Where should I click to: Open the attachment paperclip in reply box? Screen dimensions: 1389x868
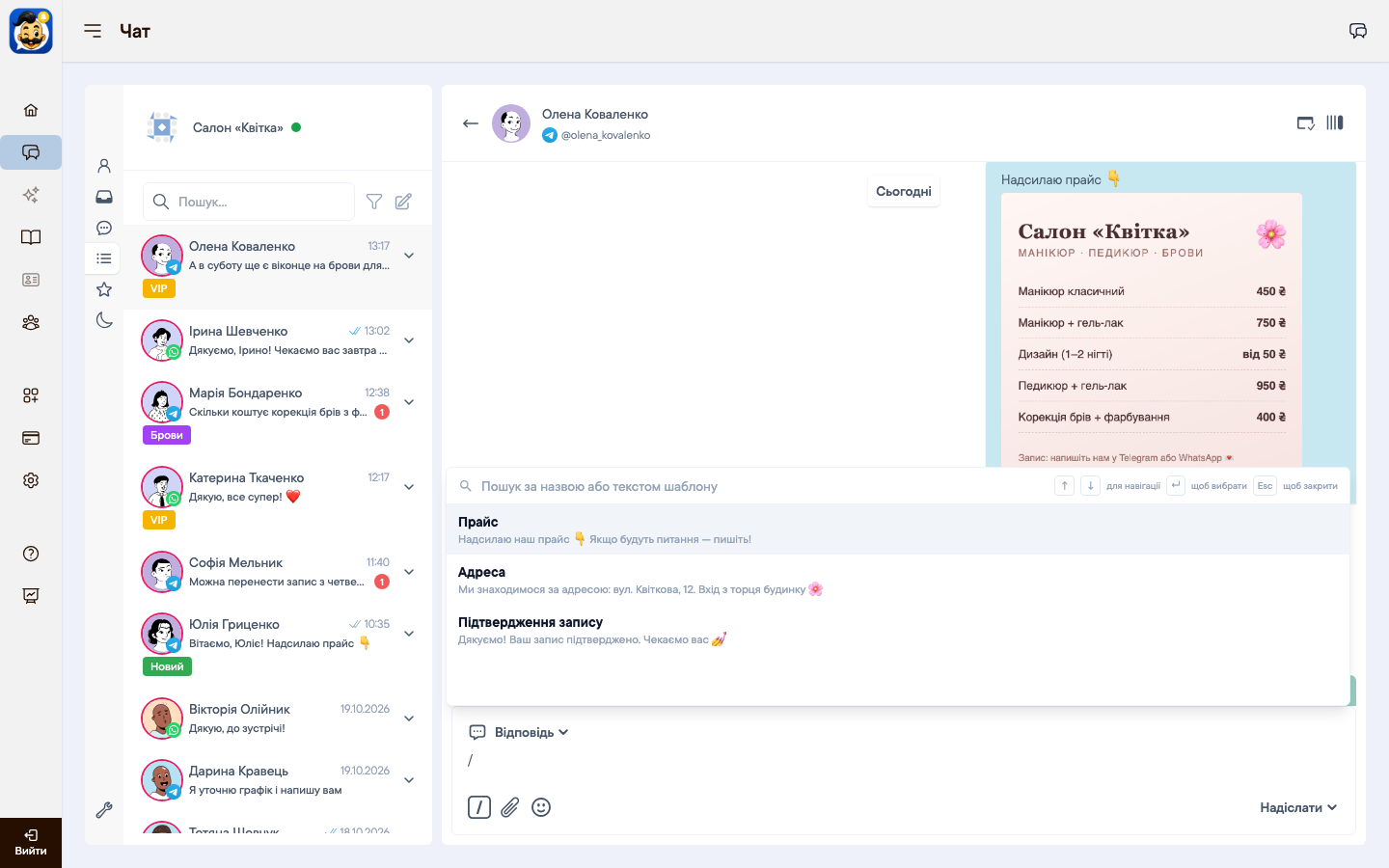pos(510,807)
